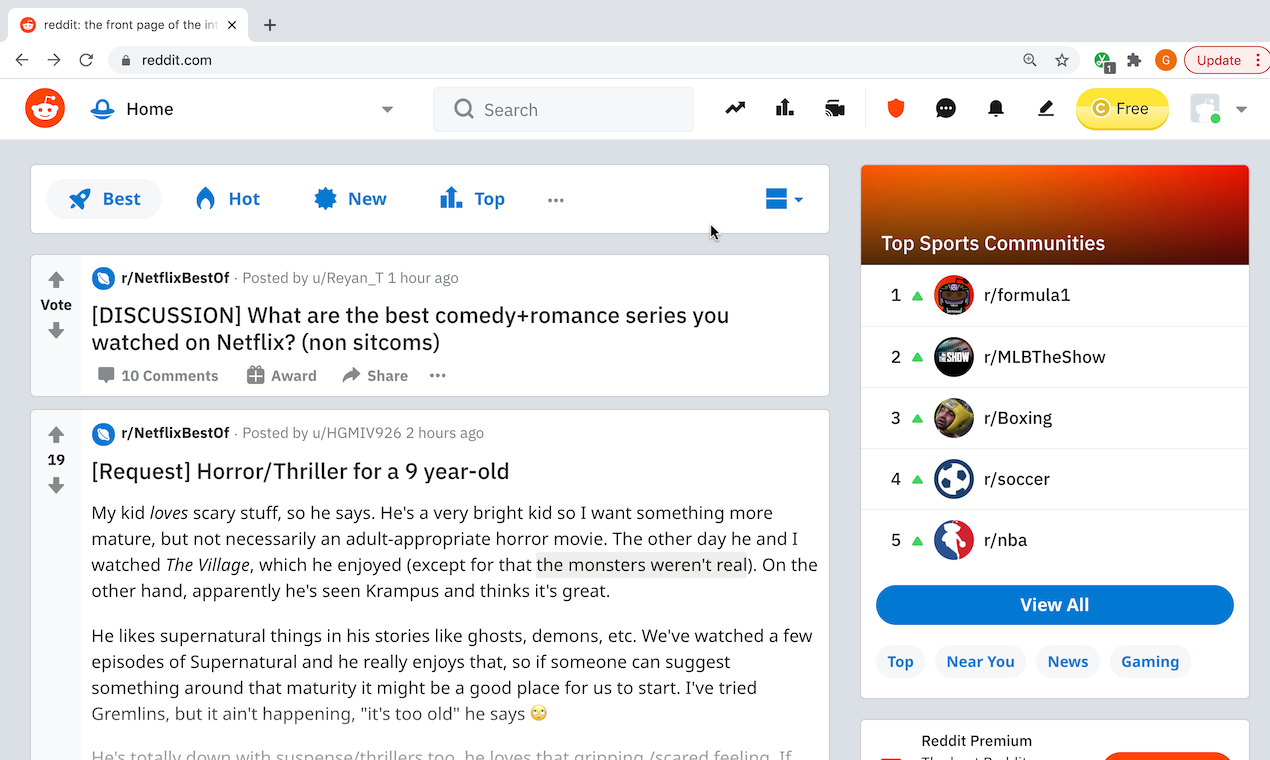Downvote the Horror/Thriller request post

56,485
